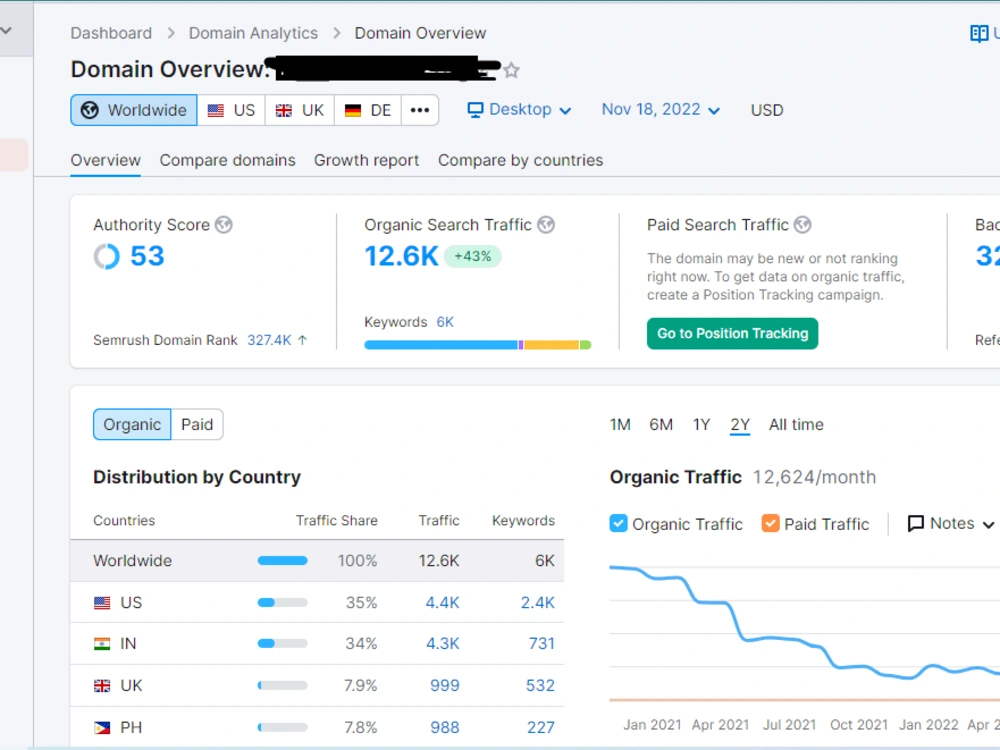Click the IN traffic value 4.3K
Screen dimensions: 1000x750
pos(443,644)
